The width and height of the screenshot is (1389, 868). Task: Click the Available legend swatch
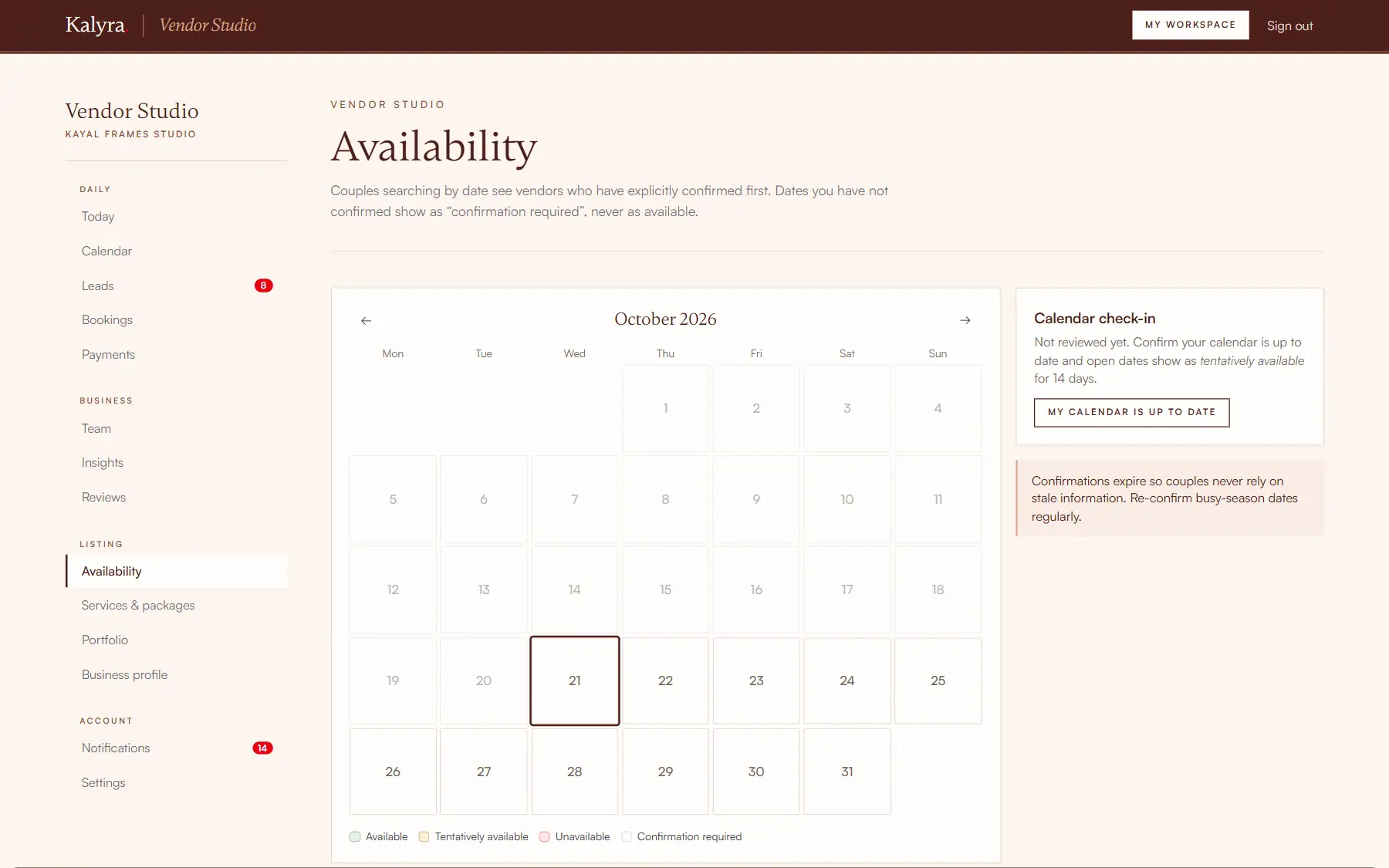355,836
